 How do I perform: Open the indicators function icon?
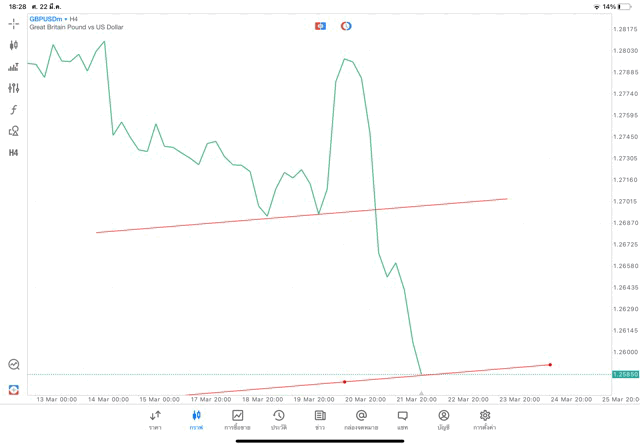[14, 109]
